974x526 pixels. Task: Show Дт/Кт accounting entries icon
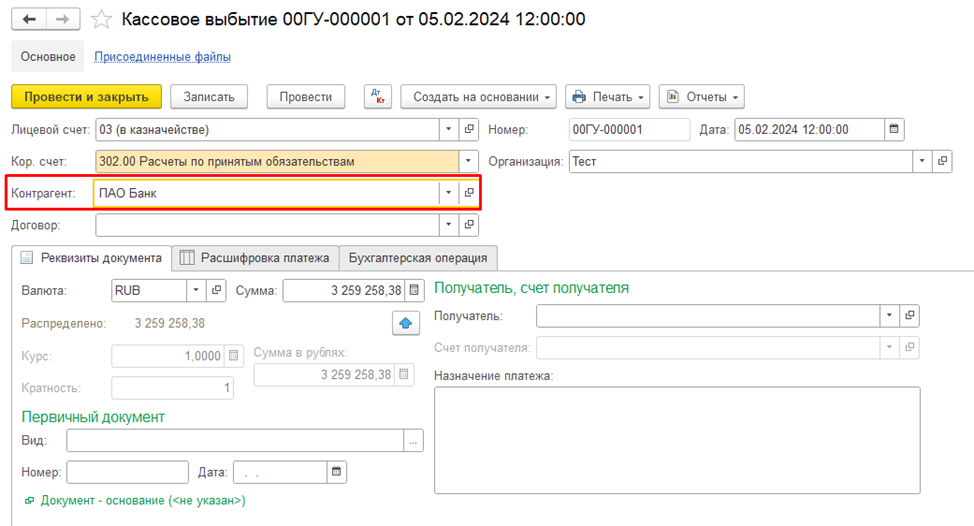pyautogui.click(x=378, y=97)
